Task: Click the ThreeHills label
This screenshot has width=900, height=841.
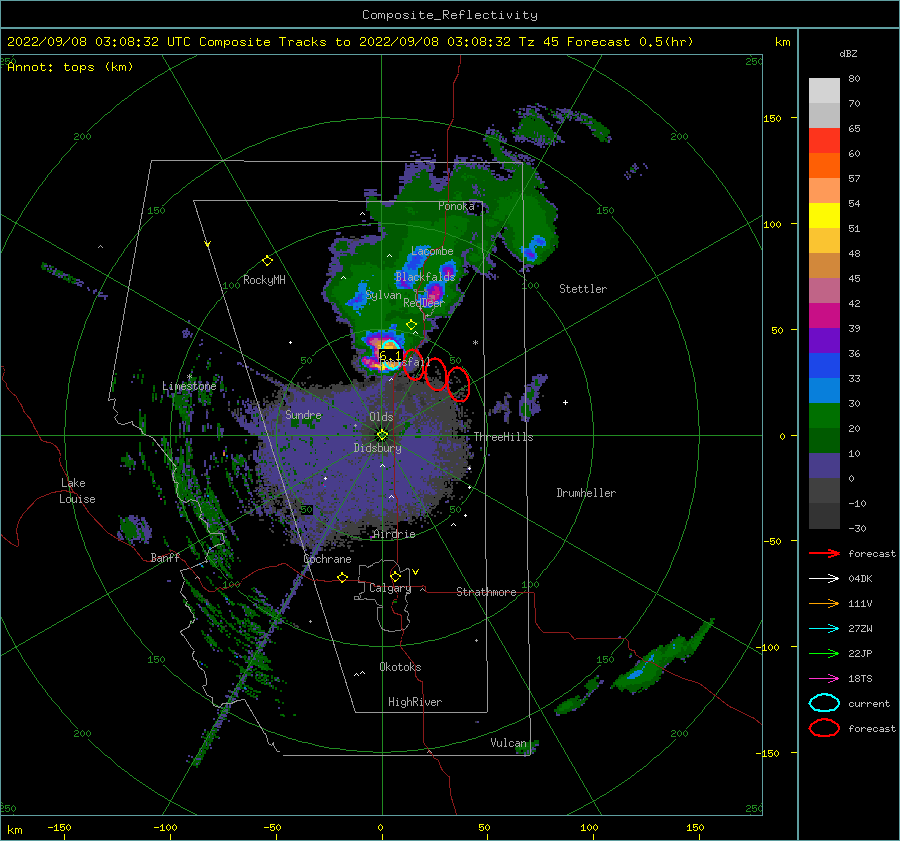Action: (503, 437)
